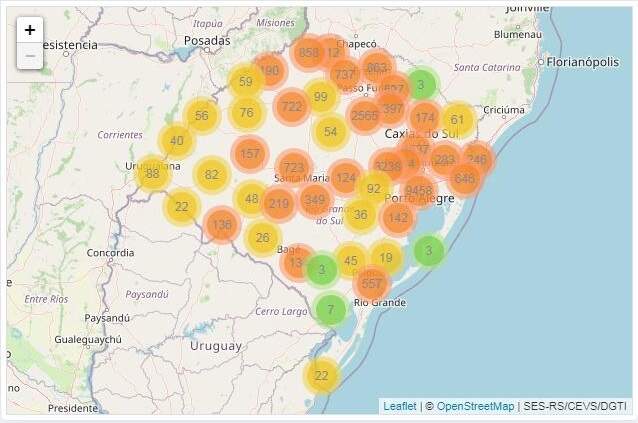Select the yellow cluster marker labeled 56

(202, 116)
